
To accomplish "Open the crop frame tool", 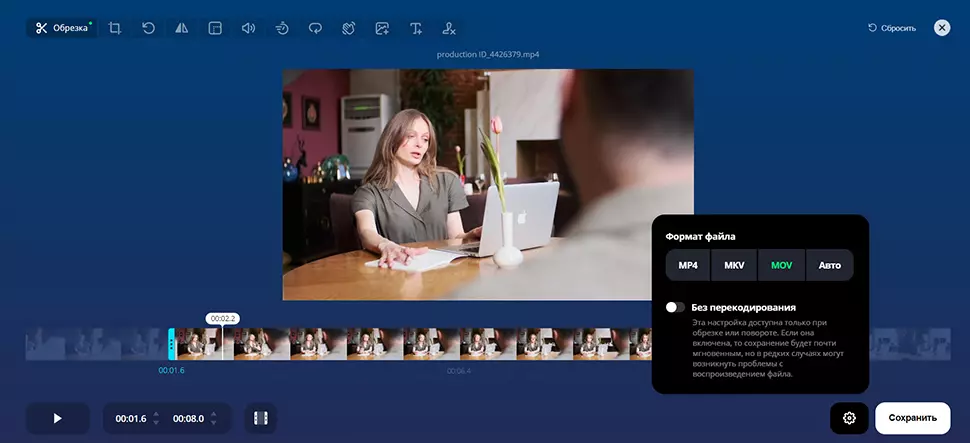I will [114, 28].
